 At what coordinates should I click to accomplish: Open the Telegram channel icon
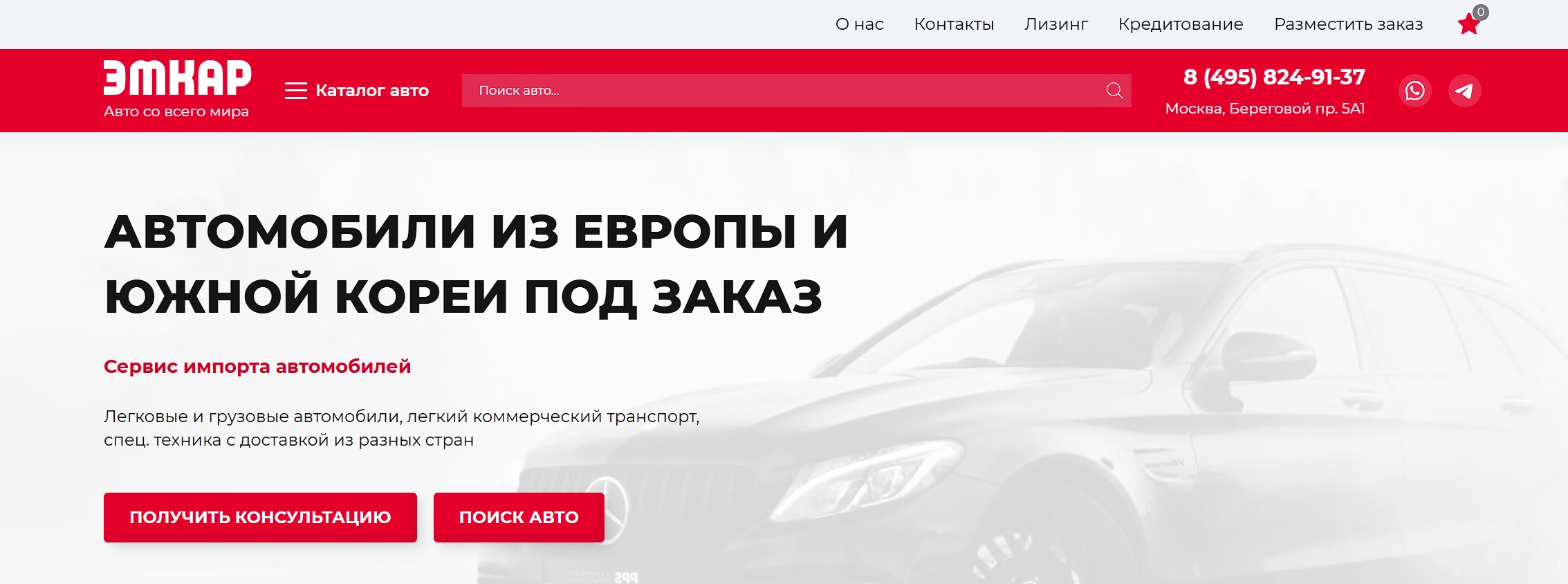point(1464,91)
